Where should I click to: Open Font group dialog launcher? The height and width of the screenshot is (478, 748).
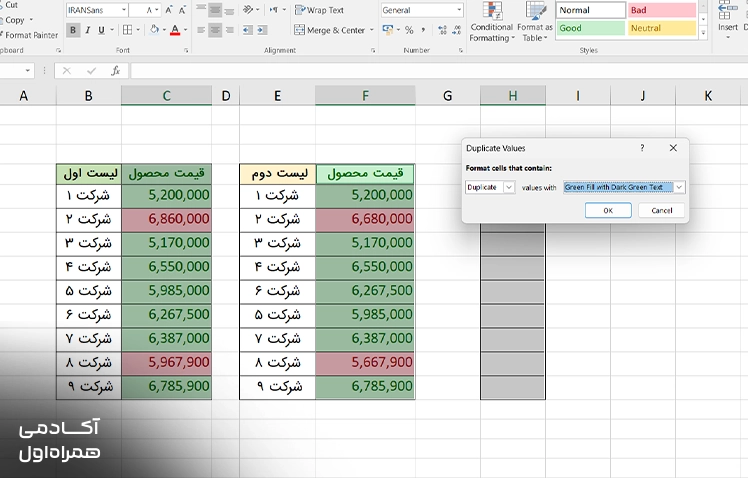pos(186,50)
